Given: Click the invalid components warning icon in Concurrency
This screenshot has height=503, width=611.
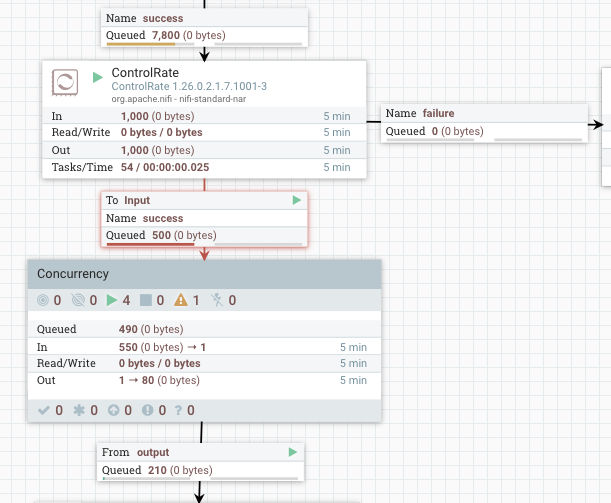Looking at the screenshot, I should [181, 300].
